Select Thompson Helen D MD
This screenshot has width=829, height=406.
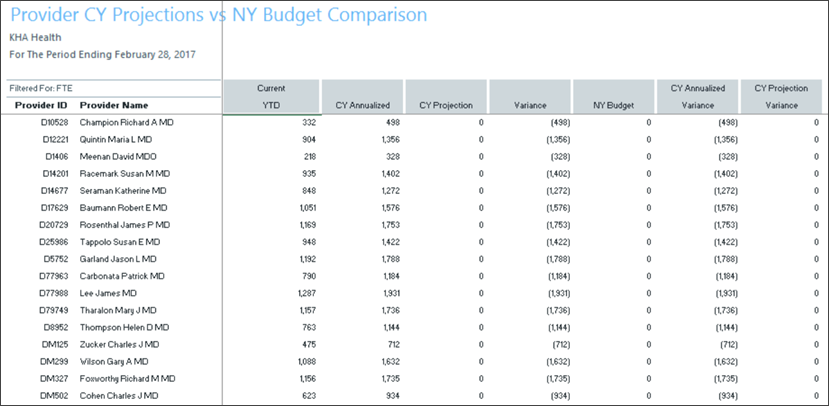tap(124, 327)
